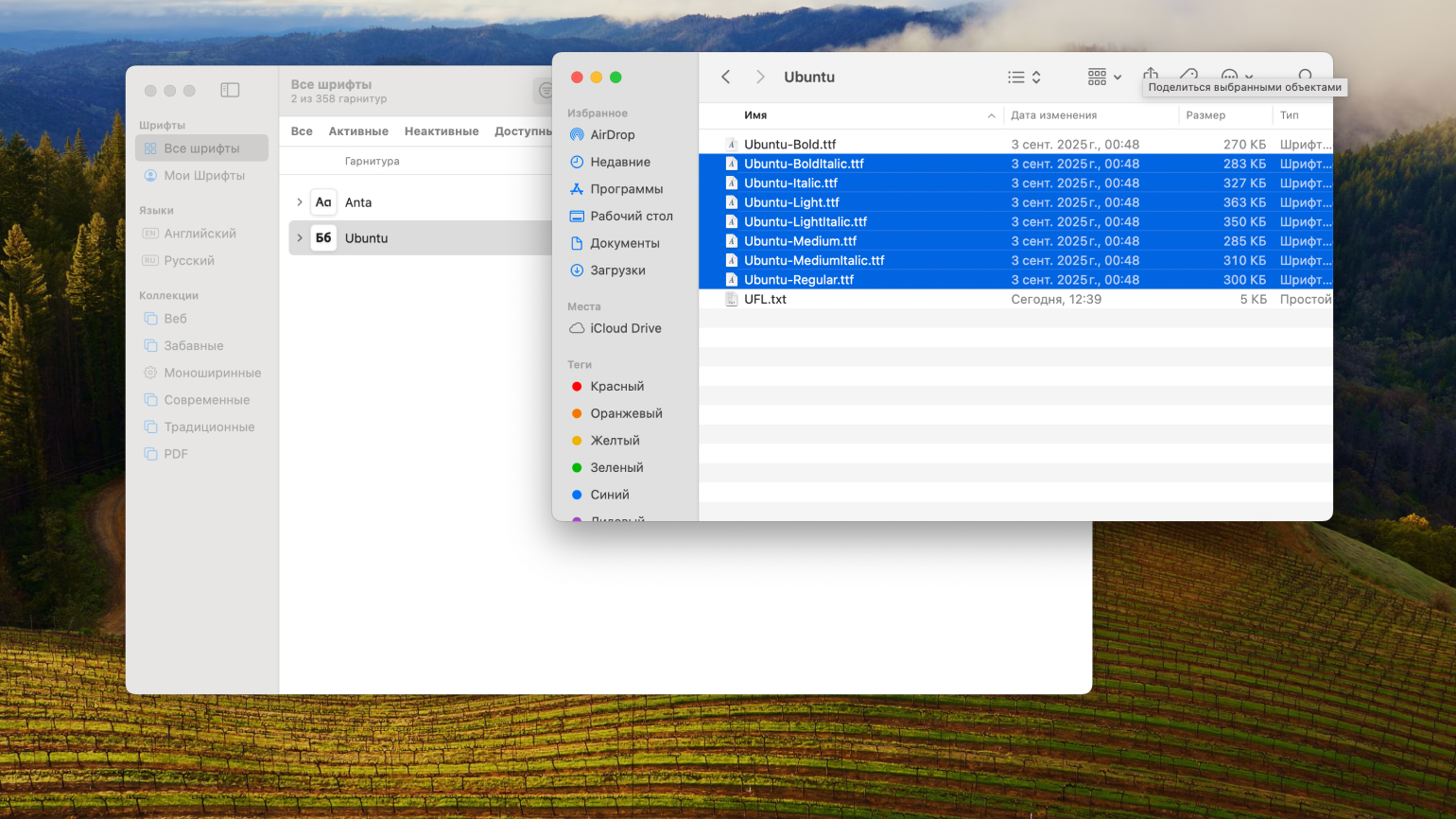
Task: Select the Красный red tag
Action: click(x=616, y=387)
